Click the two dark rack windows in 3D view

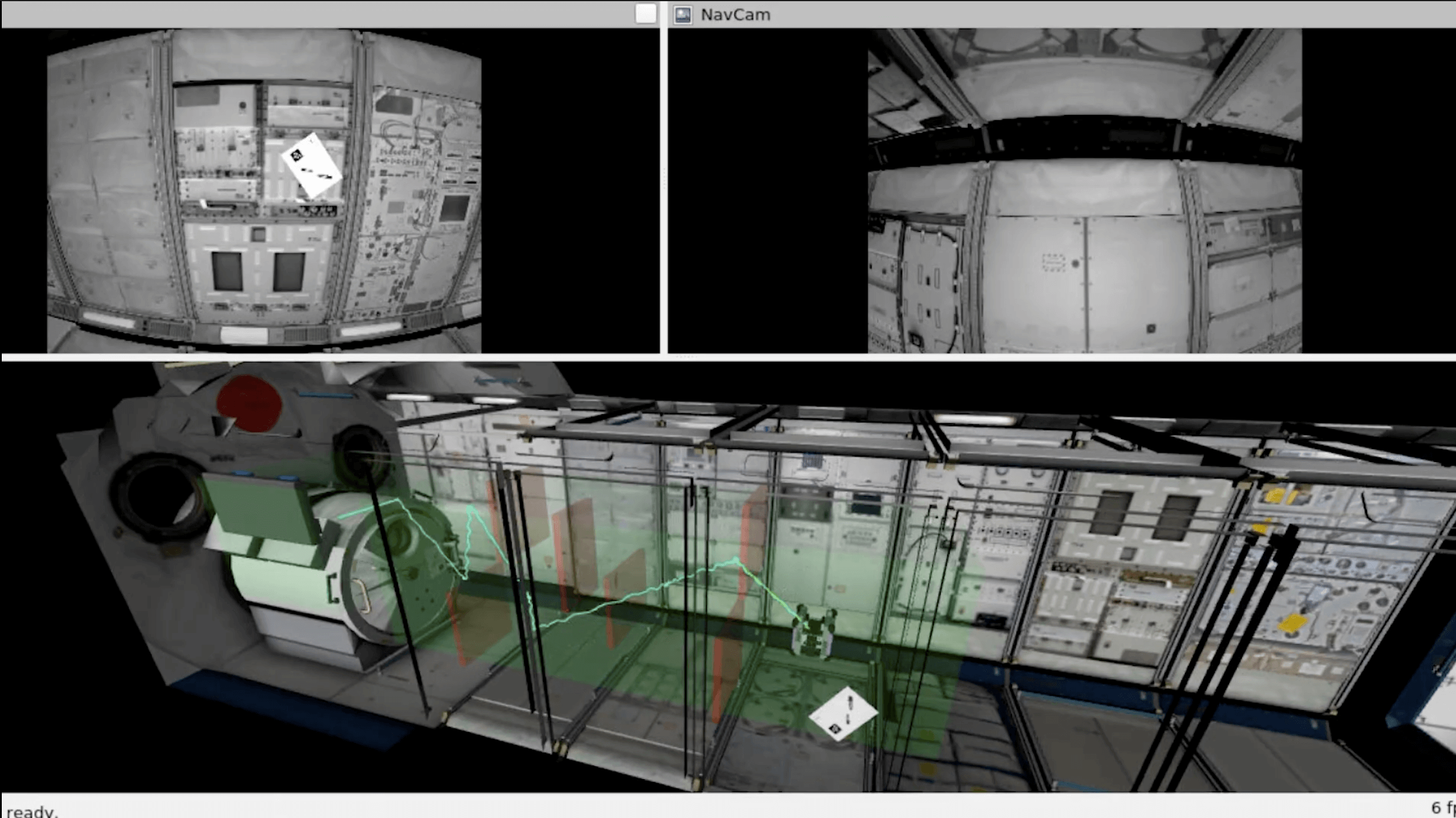point(1144,516)
